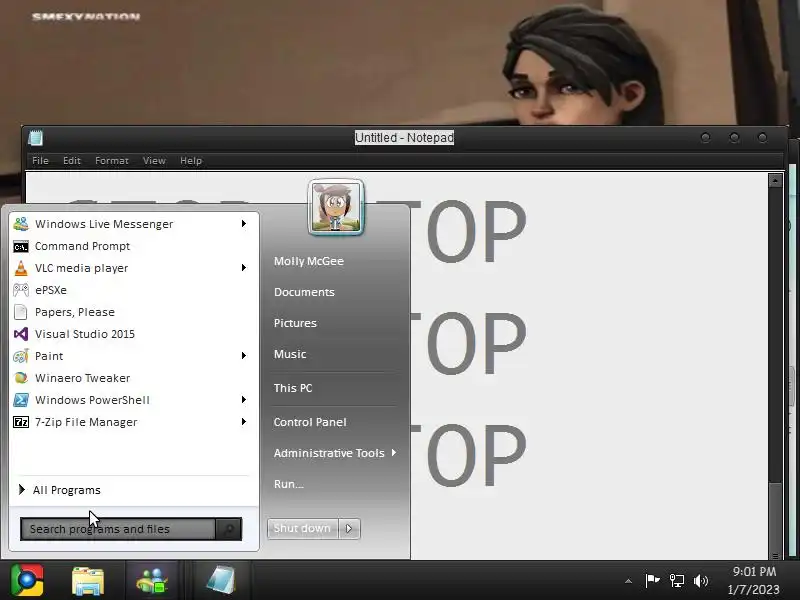Screen dimensions: 800x600
Task: Click the volume speaker tray icon
Action: point(701,581)
